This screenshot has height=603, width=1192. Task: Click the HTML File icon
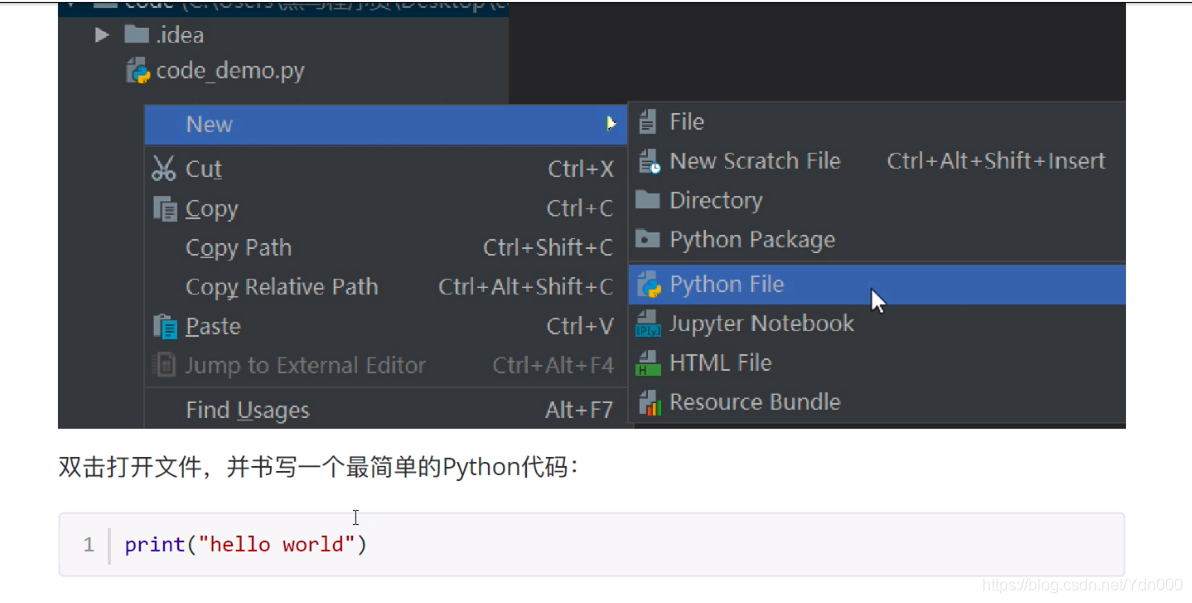[x=648, y=363]
